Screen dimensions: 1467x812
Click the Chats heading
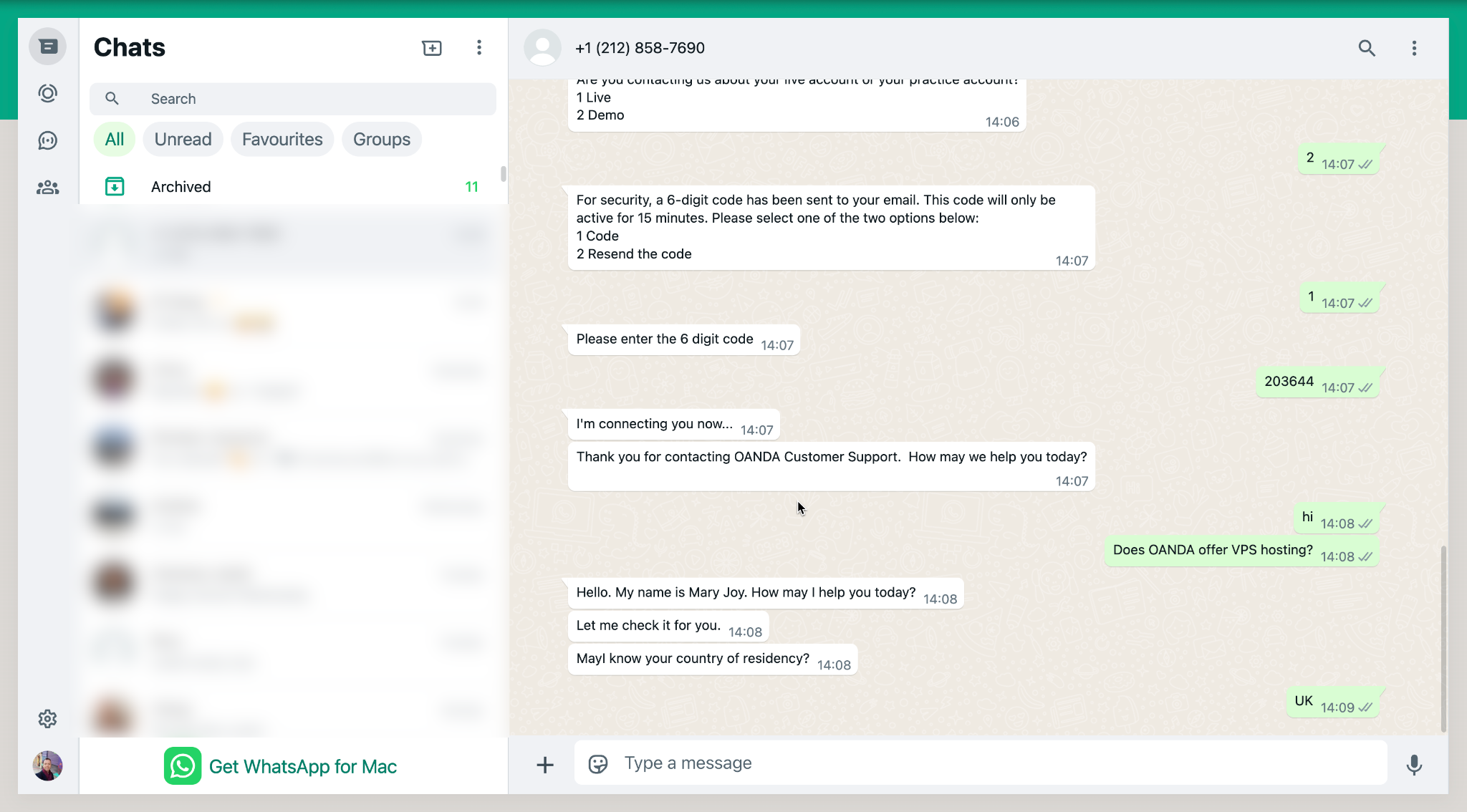point(130,47)
